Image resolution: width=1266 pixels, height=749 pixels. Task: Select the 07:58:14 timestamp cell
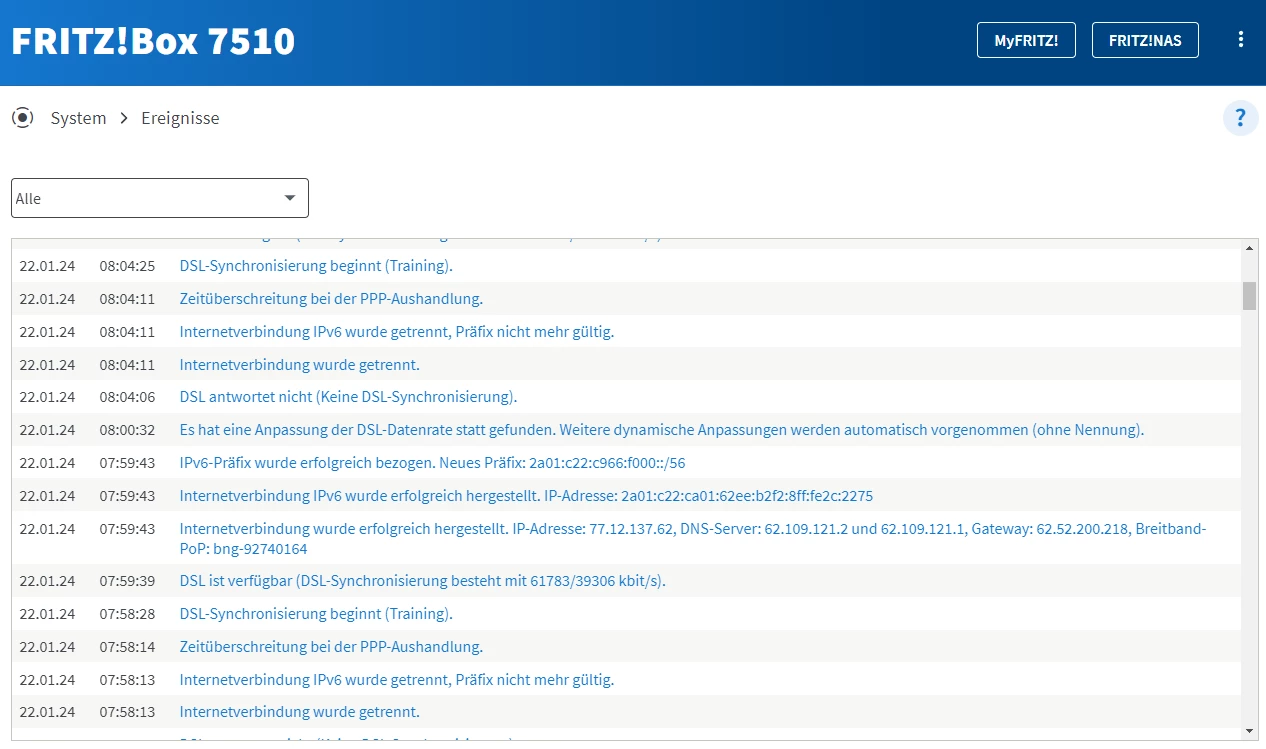(x=127, y=647)
